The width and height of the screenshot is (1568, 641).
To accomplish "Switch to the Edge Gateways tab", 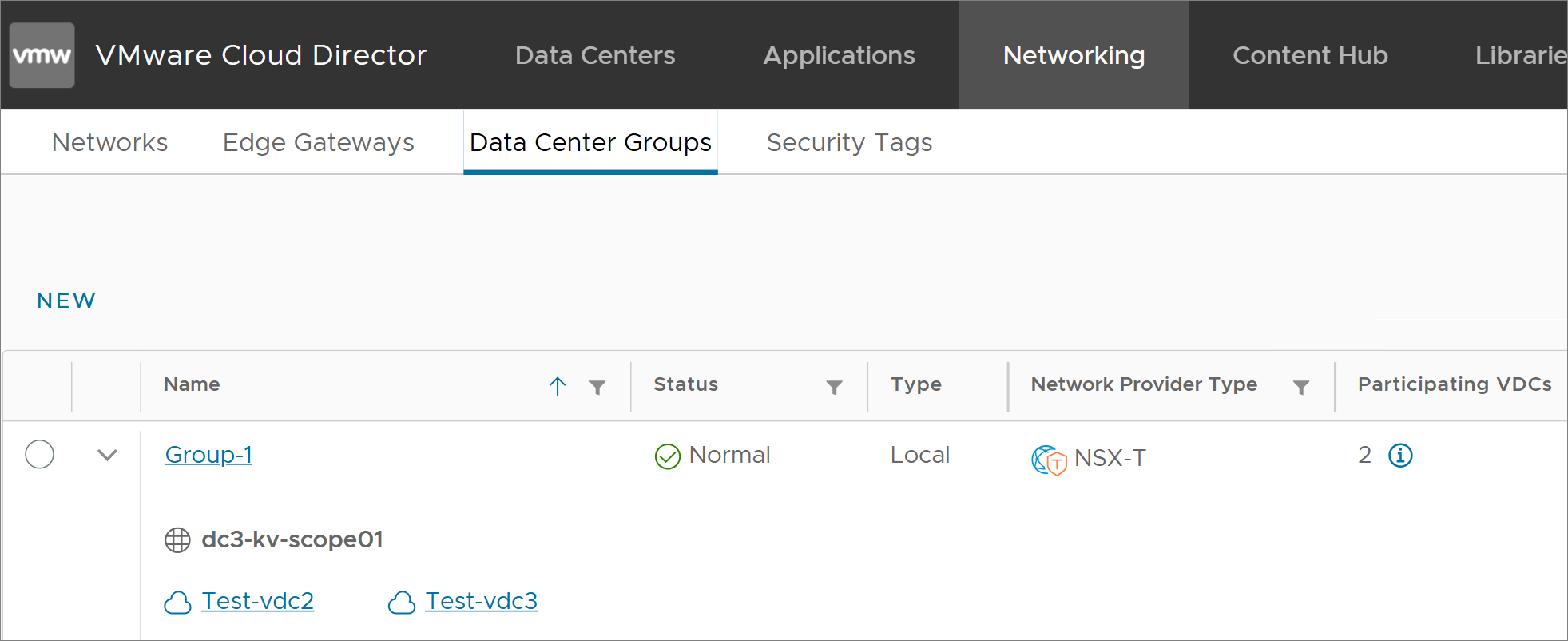I will [318, 142].
